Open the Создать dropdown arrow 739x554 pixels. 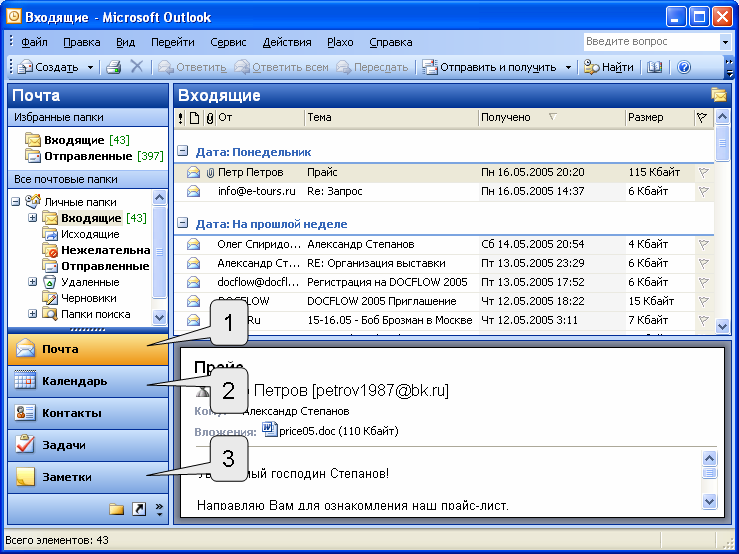coord(90,67)
